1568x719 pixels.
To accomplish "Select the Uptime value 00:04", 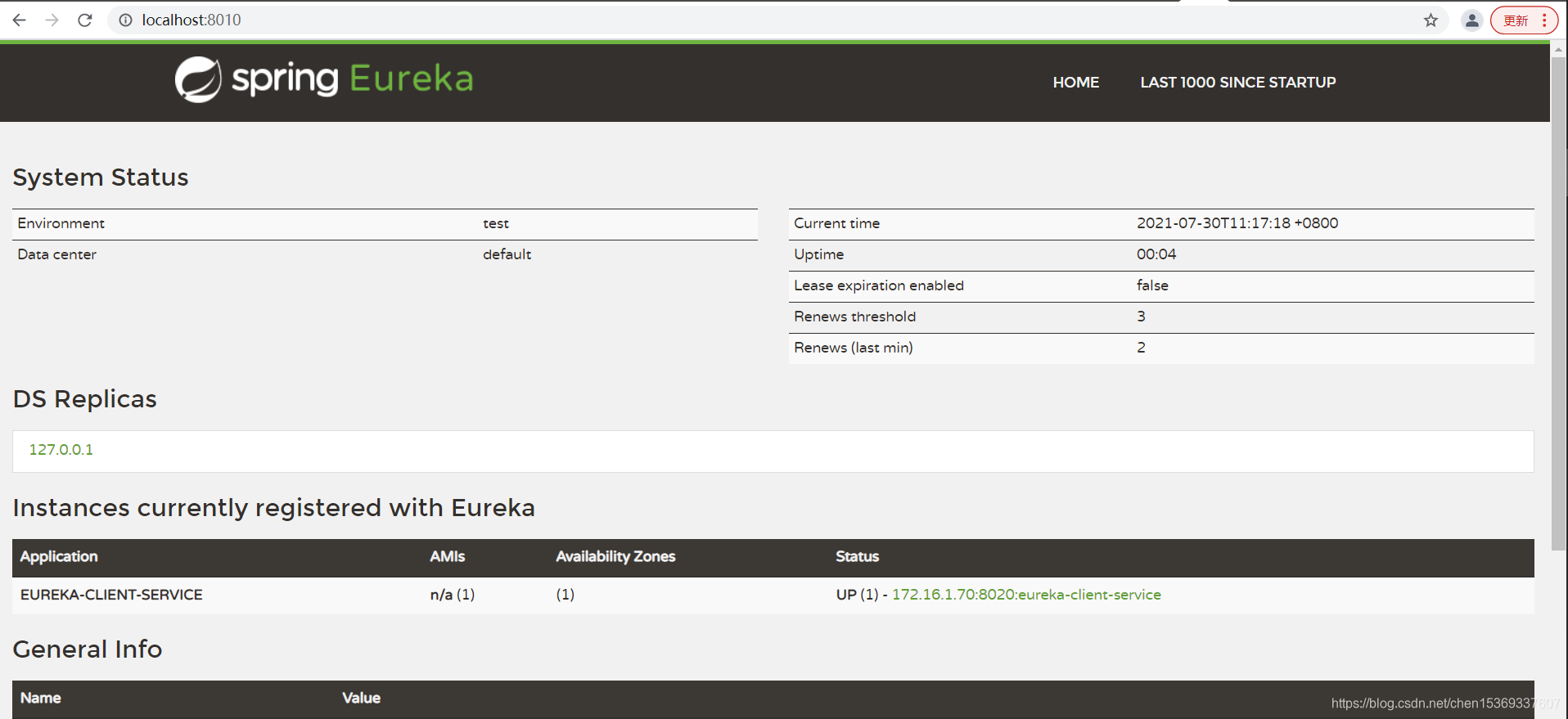I will pos(1156,254).
